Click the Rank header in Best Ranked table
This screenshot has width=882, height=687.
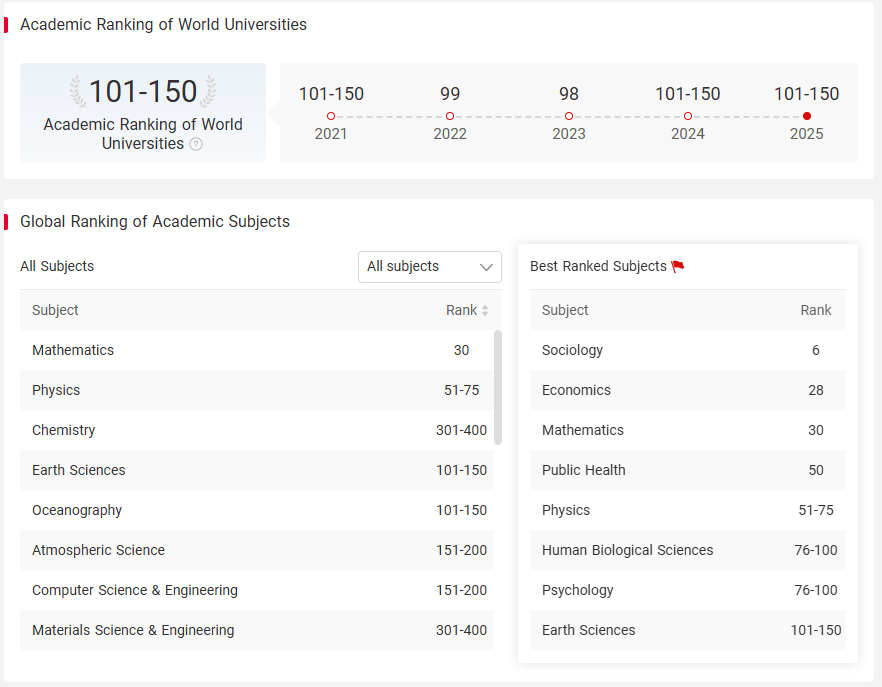pos(816,310)
